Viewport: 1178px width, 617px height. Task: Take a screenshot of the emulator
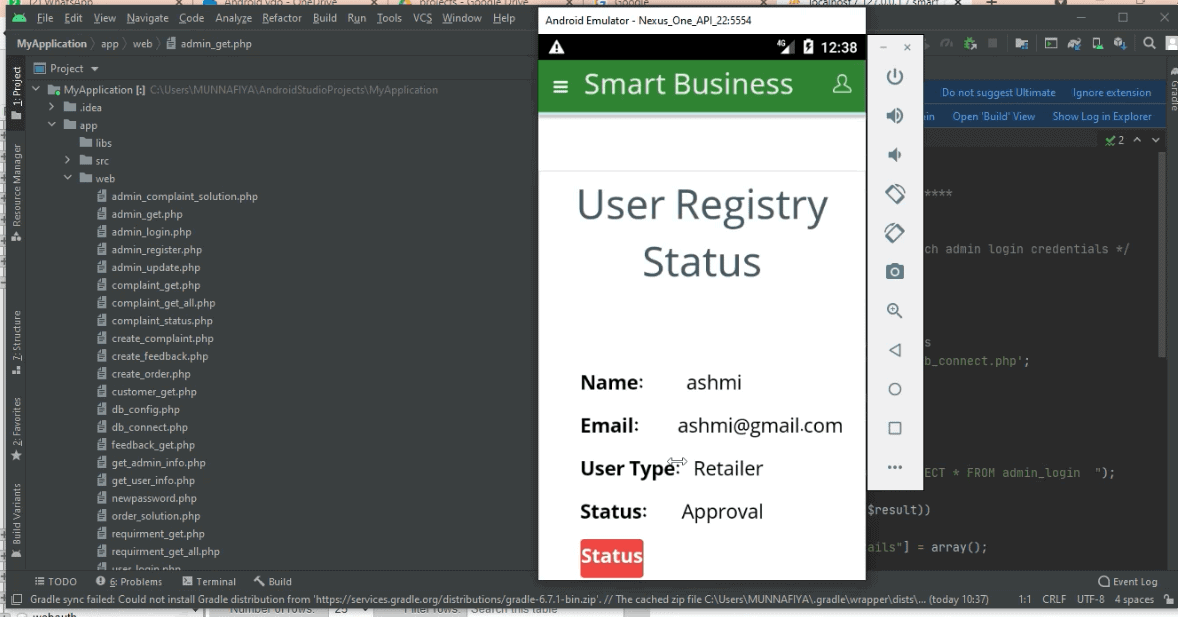[x=893, y=271]
